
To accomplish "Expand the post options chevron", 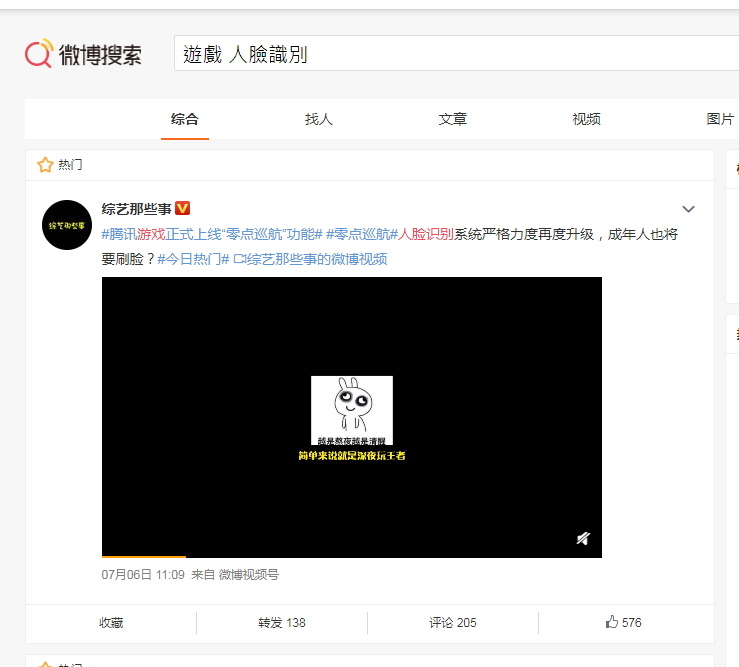I will tap(689, 209).
